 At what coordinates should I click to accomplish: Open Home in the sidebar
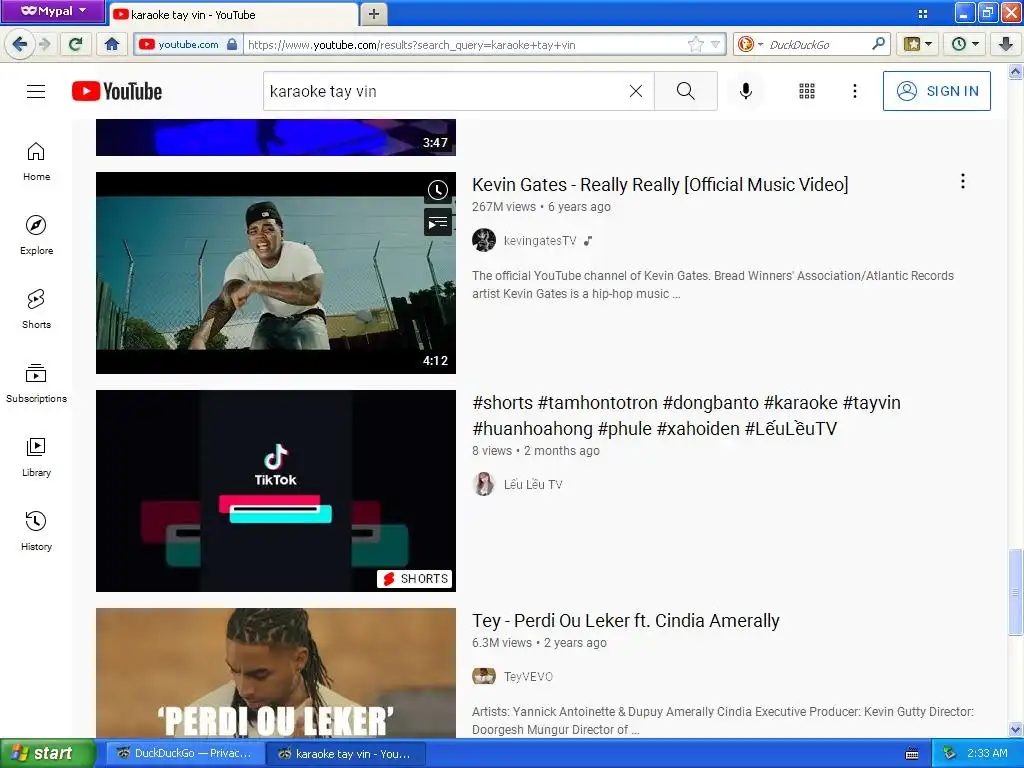[36, 161]
